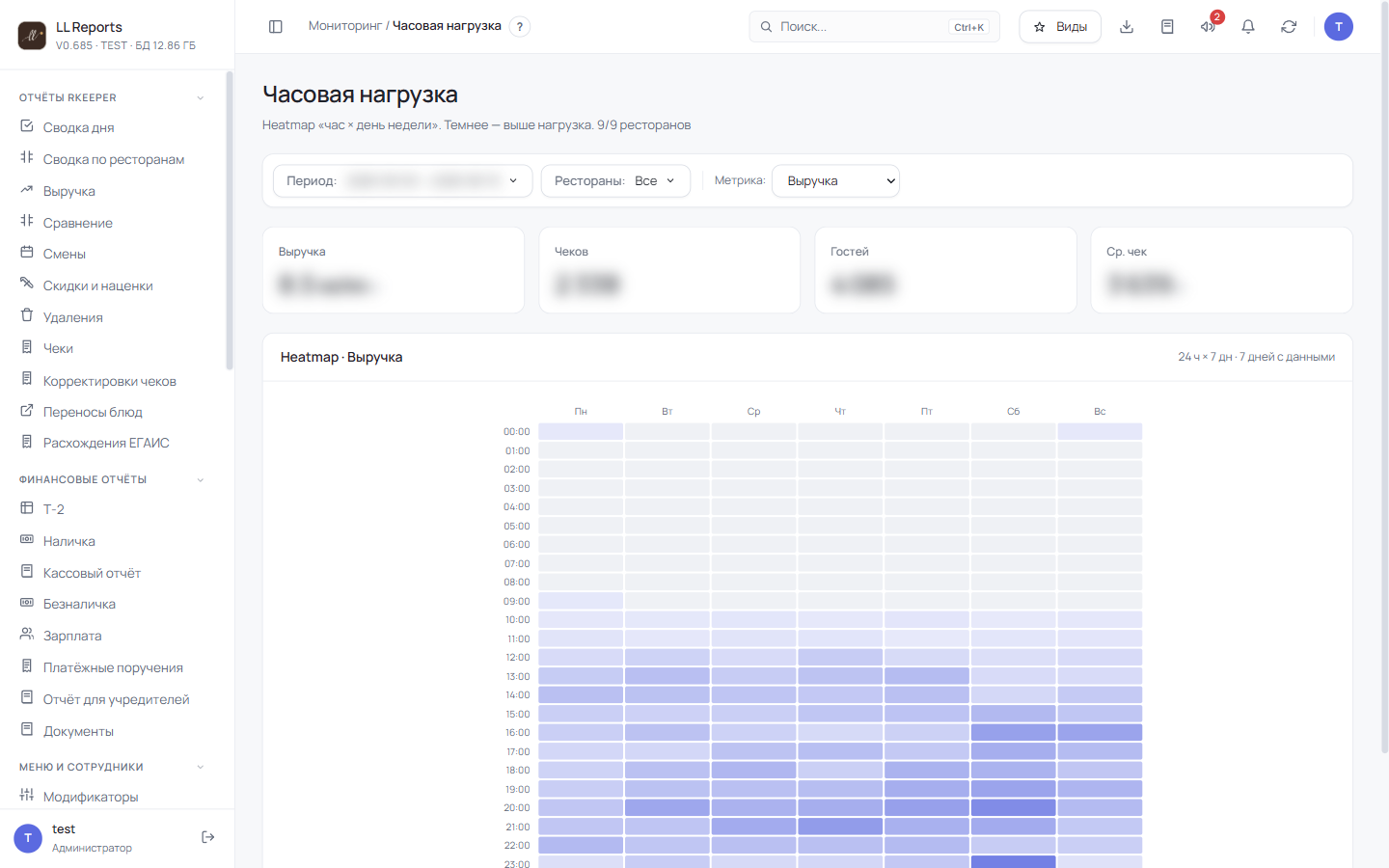Open the Метрика select box
This screenshot has height=868, width=1389.
[x=835, y=180]
